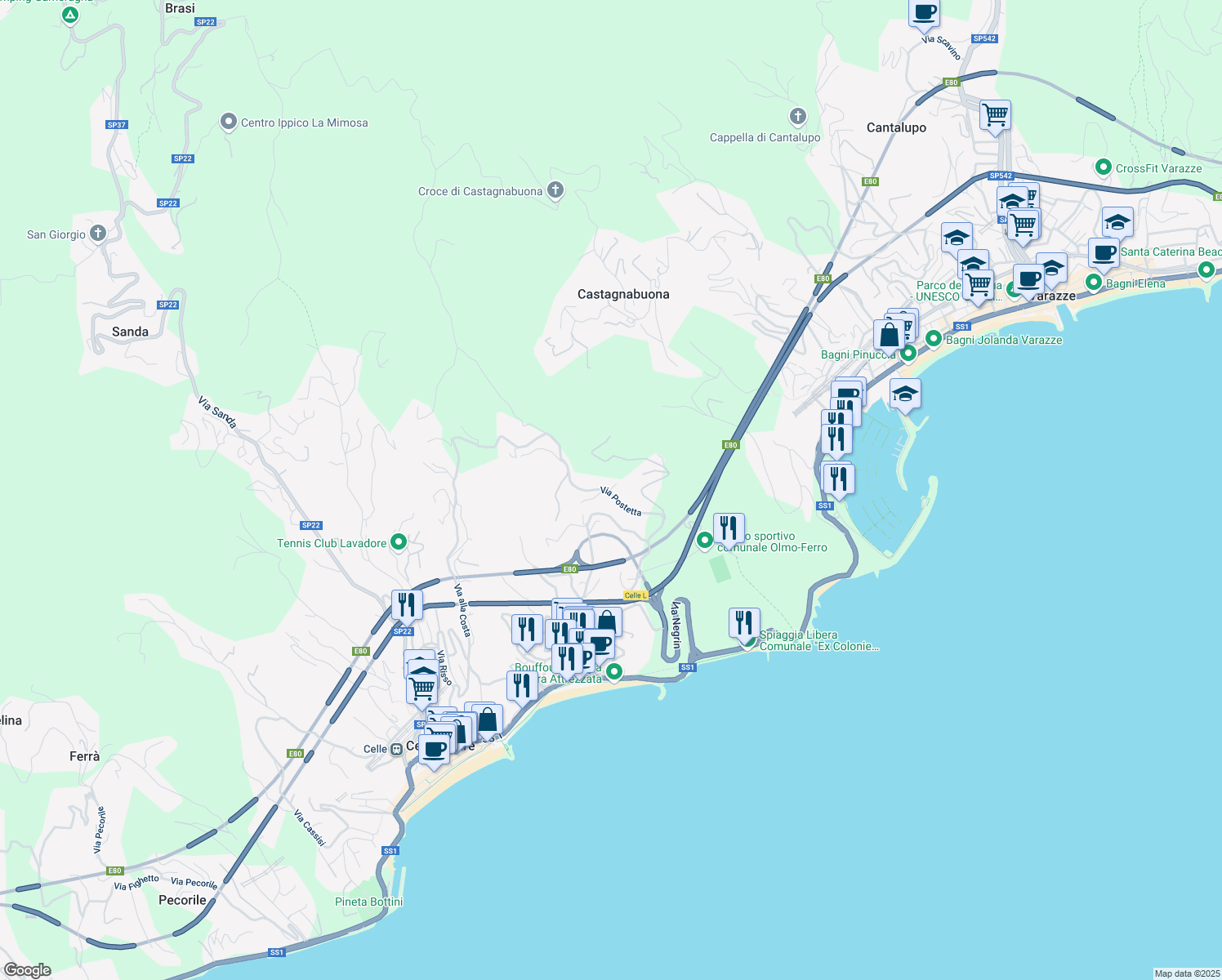Click the shopping cart icon near Cantalupo
Image resolution: width=1222 pixels, height=980 pixels.
coord(995,114)
